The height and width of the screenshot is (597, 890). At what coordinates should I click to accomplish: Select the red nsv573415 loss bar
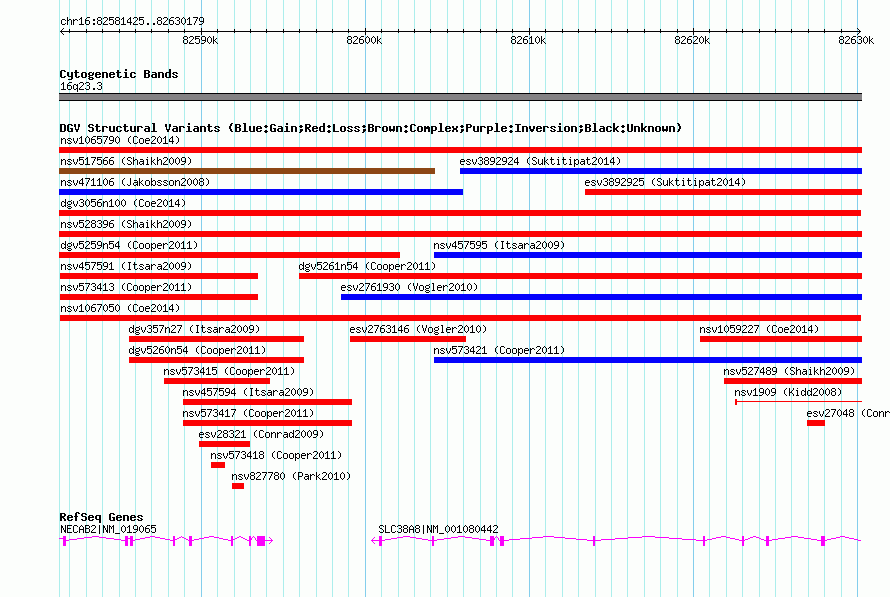217,381
